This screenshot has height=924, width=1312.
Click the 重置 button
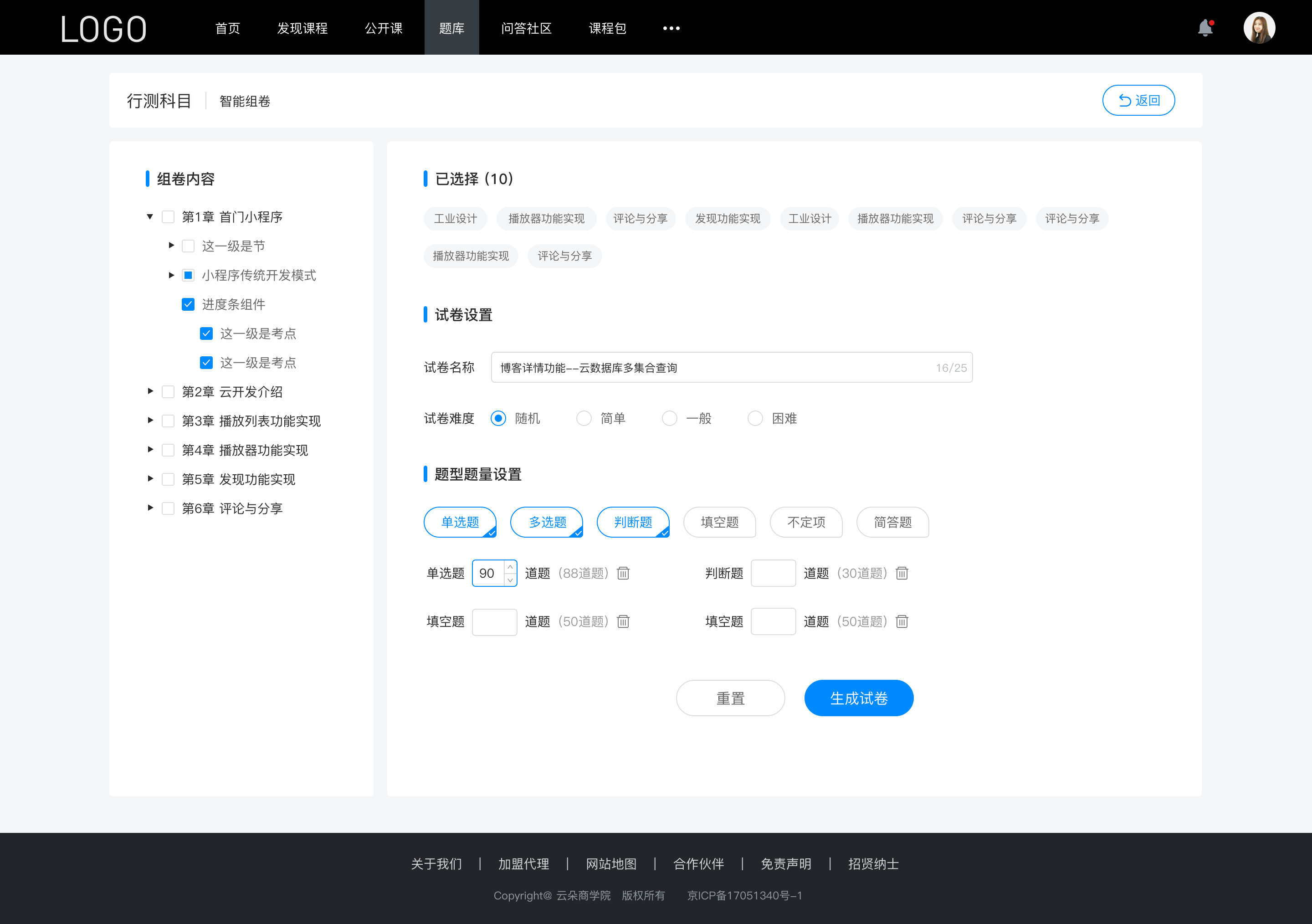730,698
